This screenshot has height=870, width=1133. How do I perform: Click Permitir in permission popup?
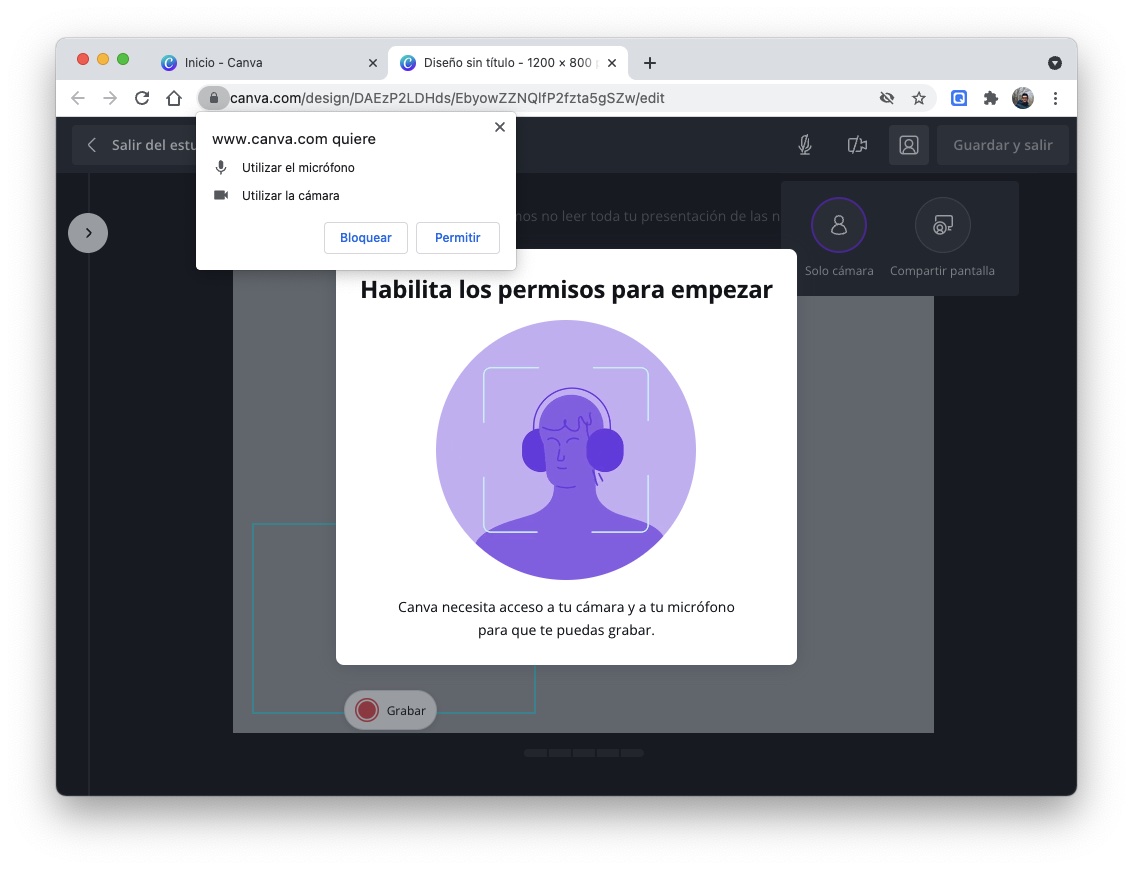click(x=457, y=238)
